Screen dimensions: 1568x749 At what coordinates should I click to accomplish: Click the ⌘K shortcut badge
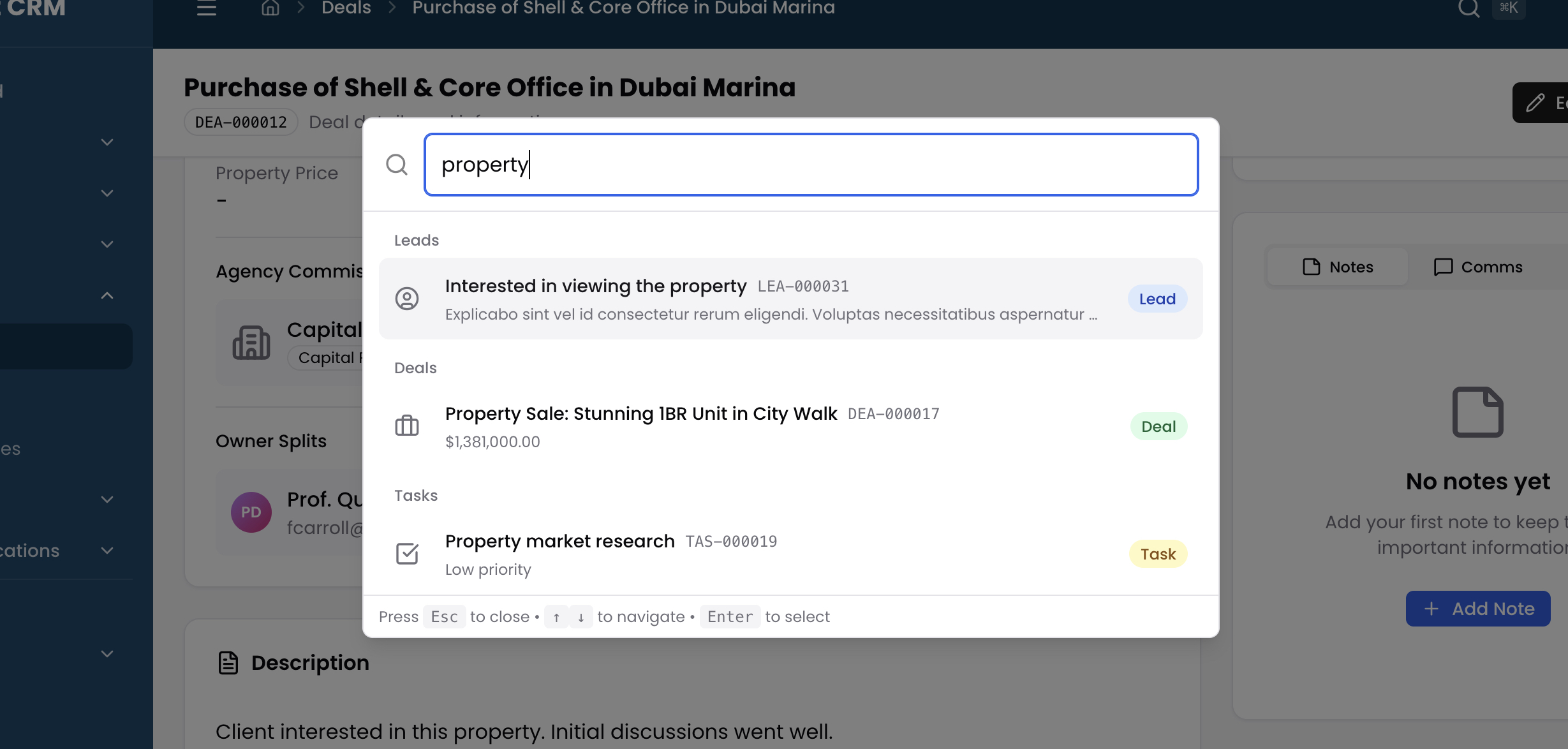(x=1509, y=9)
